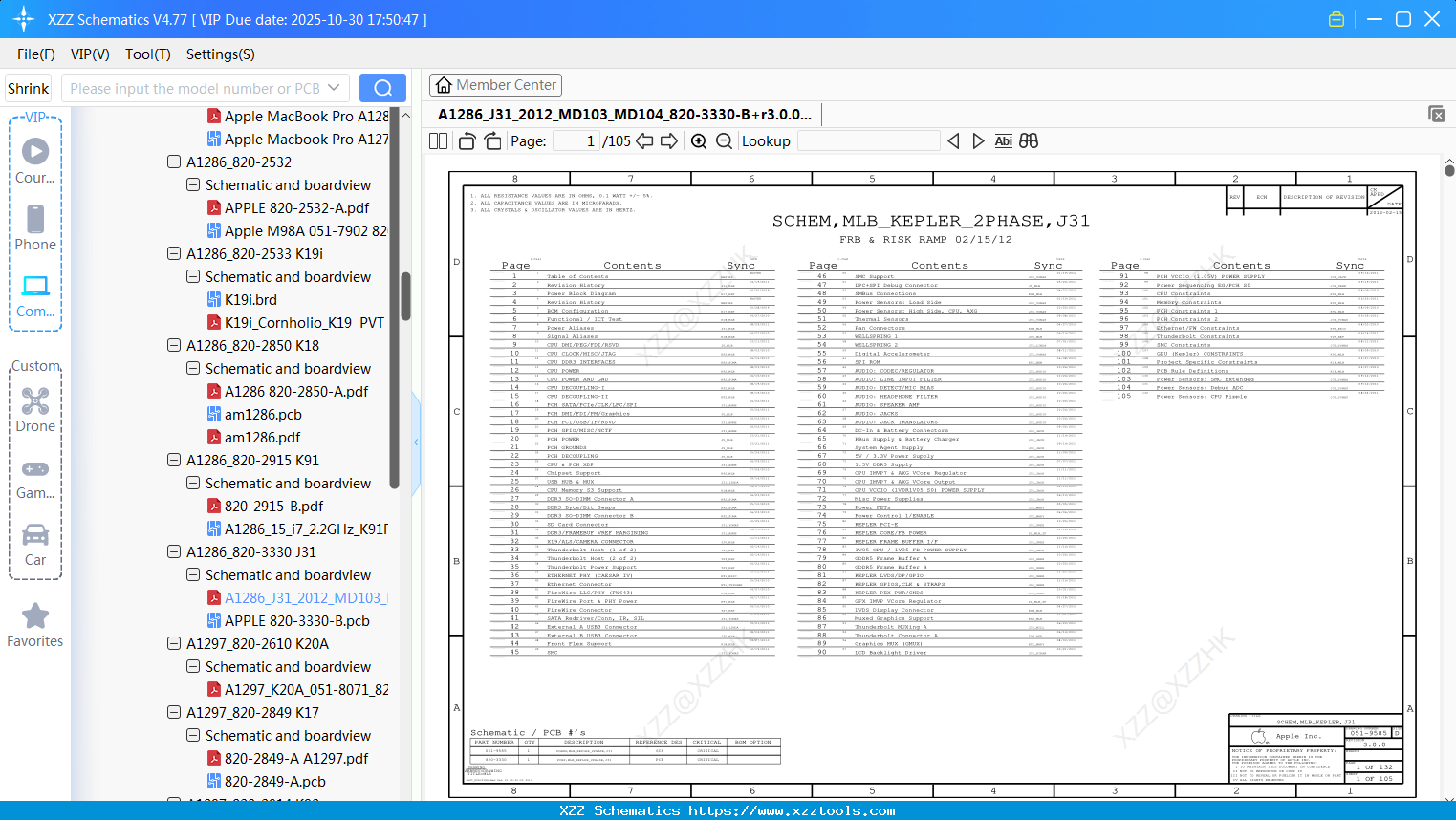Open Favorites from the sidebar star icon
Viewport: 1456px width, 820px height.
point(35,625)
